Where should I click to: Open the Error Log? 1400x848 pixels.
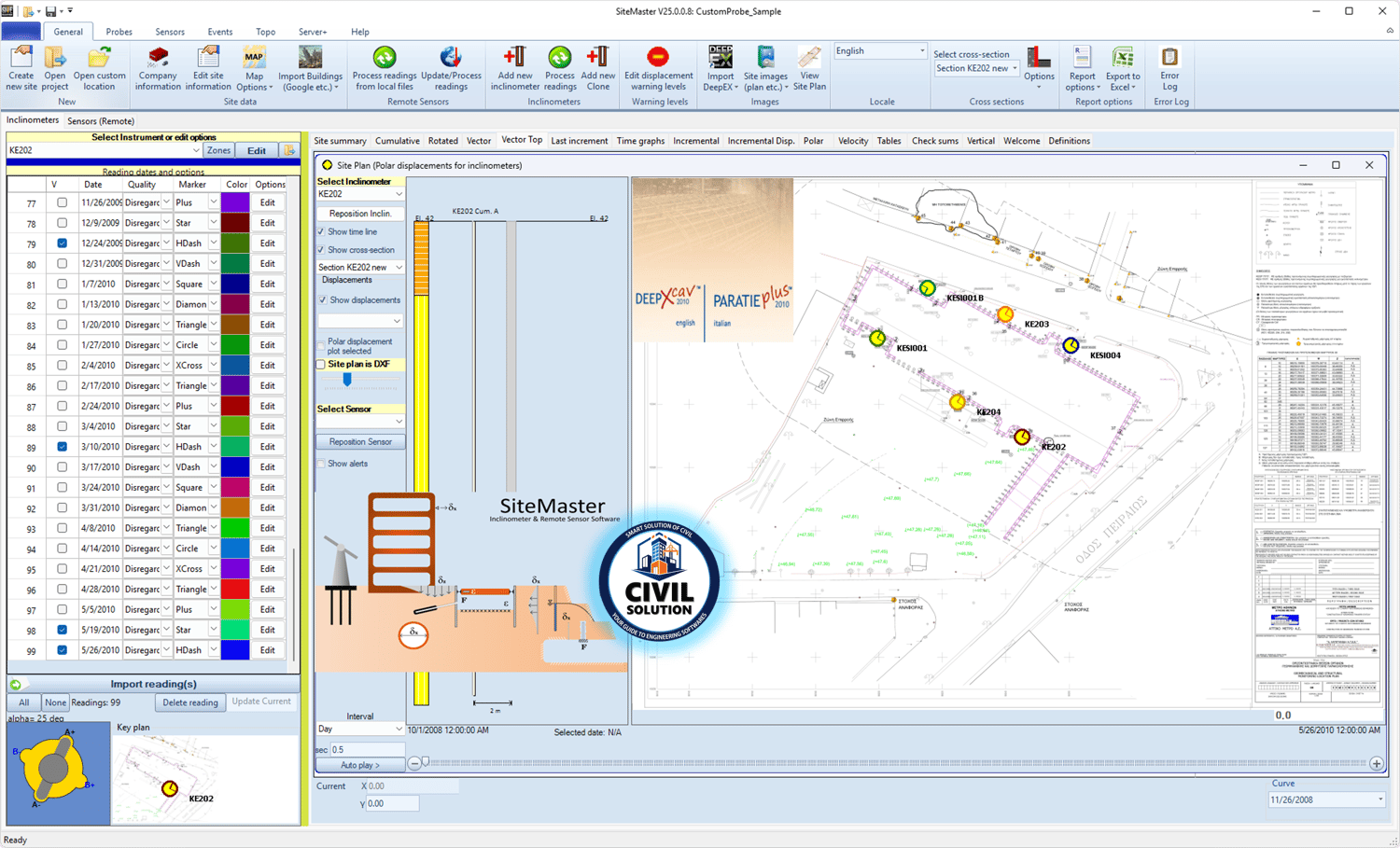pyautogui.click(x=1169, y=68)
